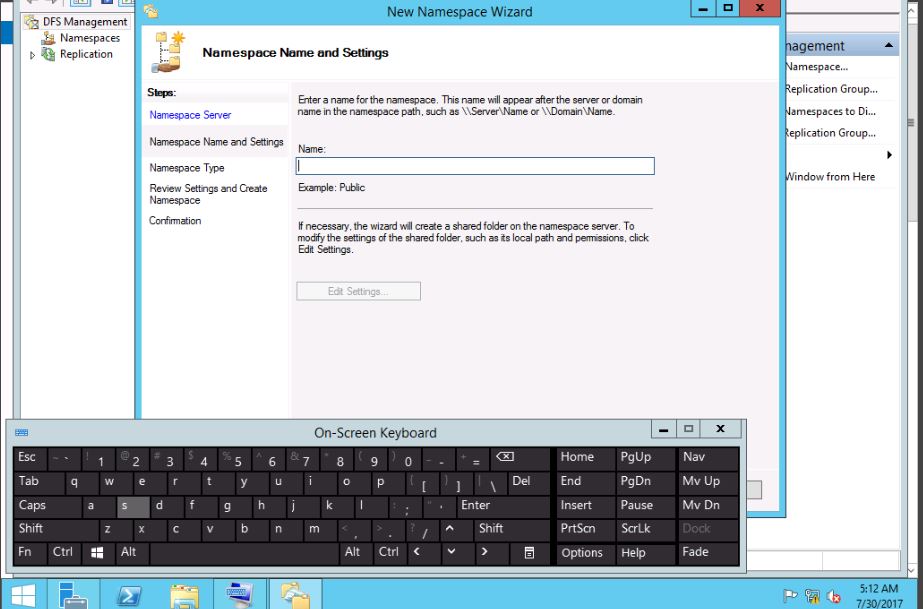This screenshot has height=609, width=923.
Task: Click the Namespace Server step link
Action: coord(190,115)
